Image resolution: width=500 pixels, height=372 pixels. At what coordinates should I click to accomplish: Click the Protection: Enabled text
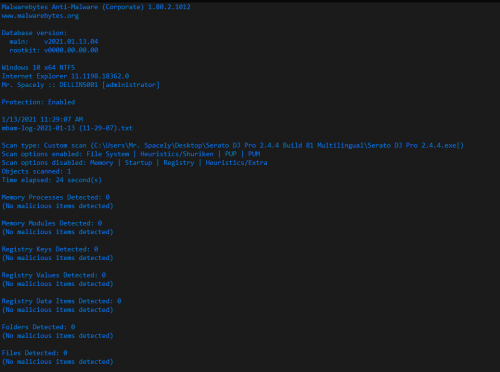38,102
